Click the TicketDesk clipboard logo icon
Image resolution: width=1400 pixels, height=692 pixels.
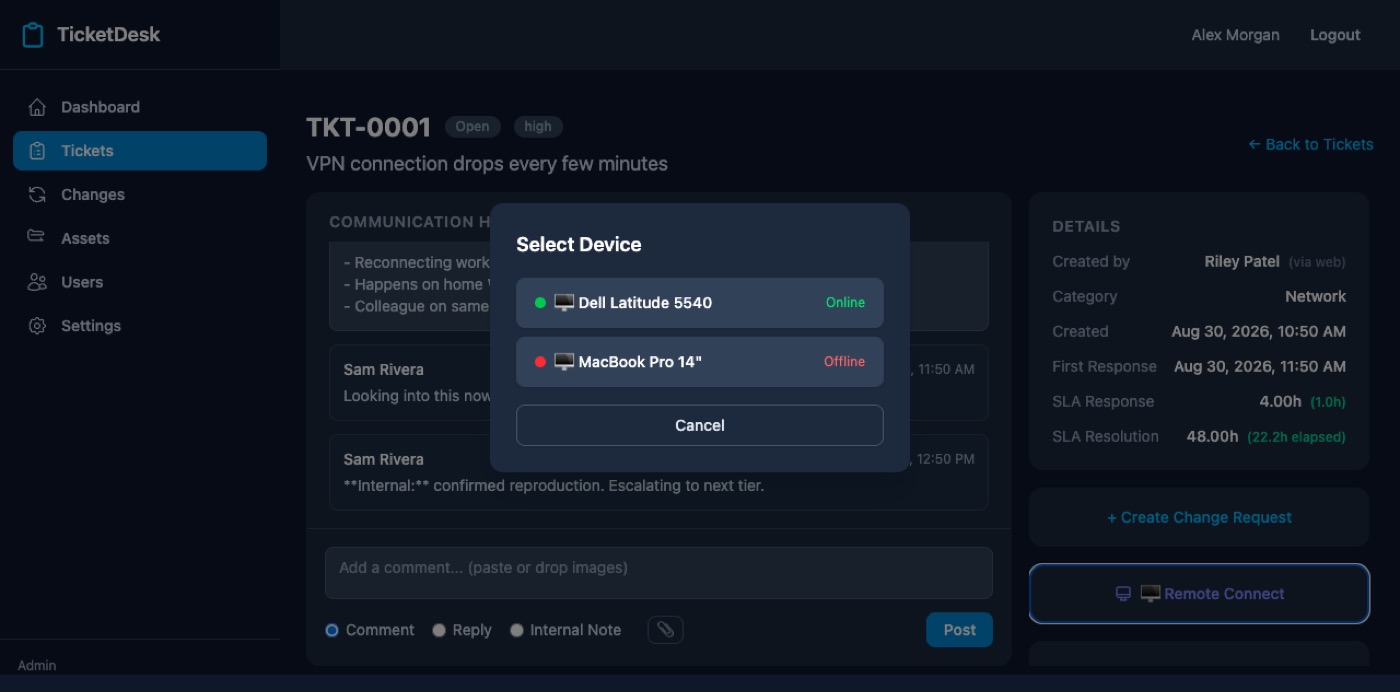(x=33, y=35)
